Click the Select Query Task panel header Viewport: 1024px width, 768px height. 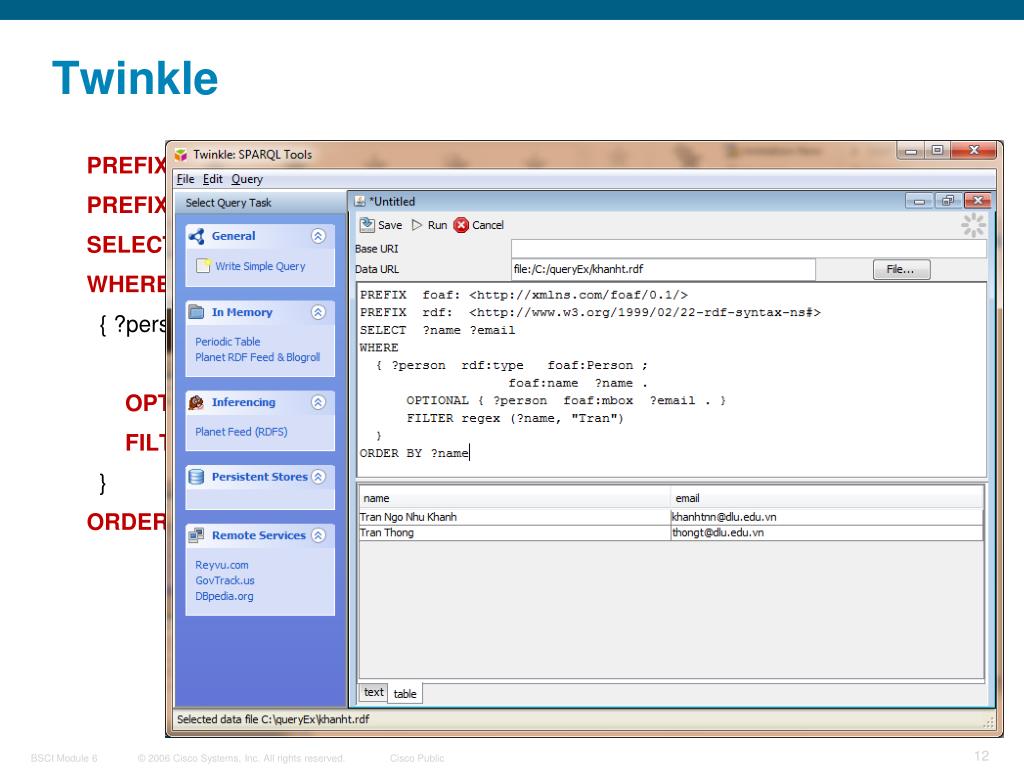click(260, 202)
